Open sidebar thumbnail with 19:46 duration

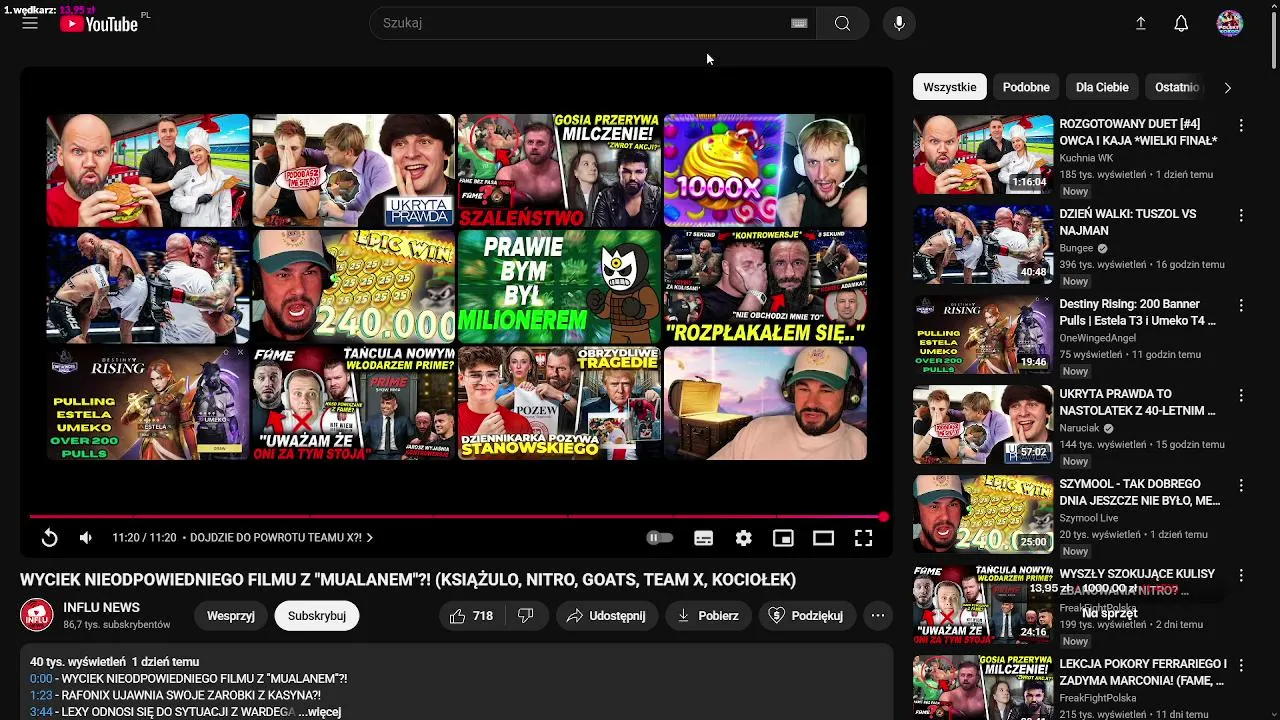click(983, 335)
